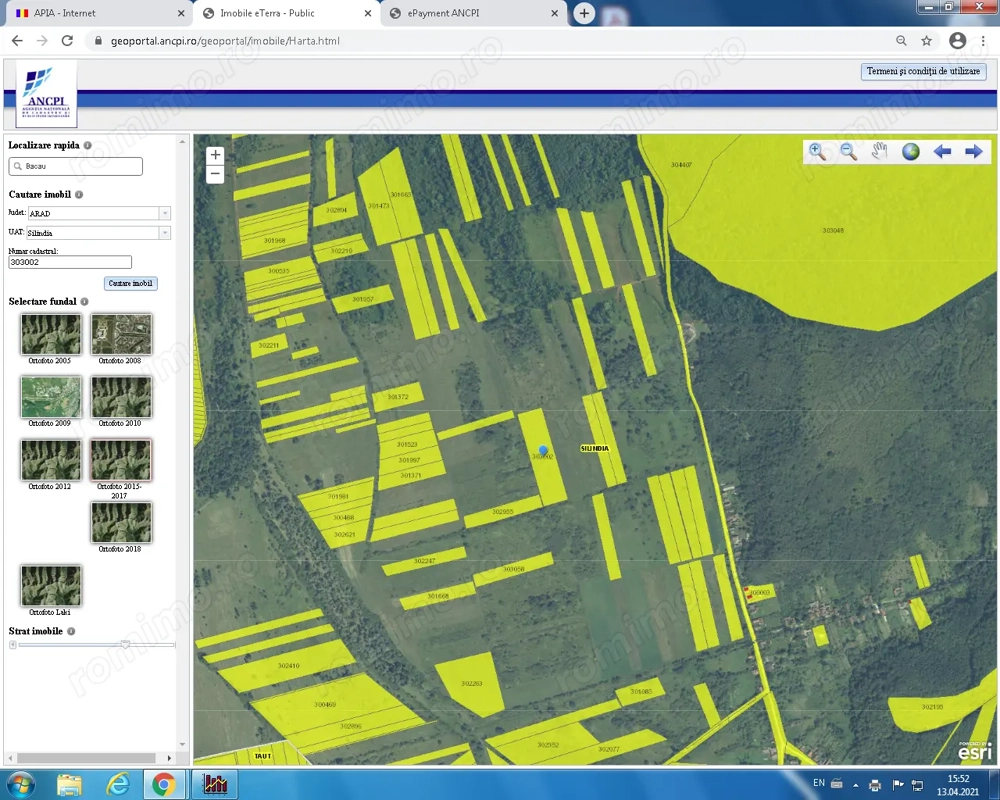Select the Ortofoto 2009 basemap thumbnail
This screenshot has width=1000, height=800.
point(51,397)
